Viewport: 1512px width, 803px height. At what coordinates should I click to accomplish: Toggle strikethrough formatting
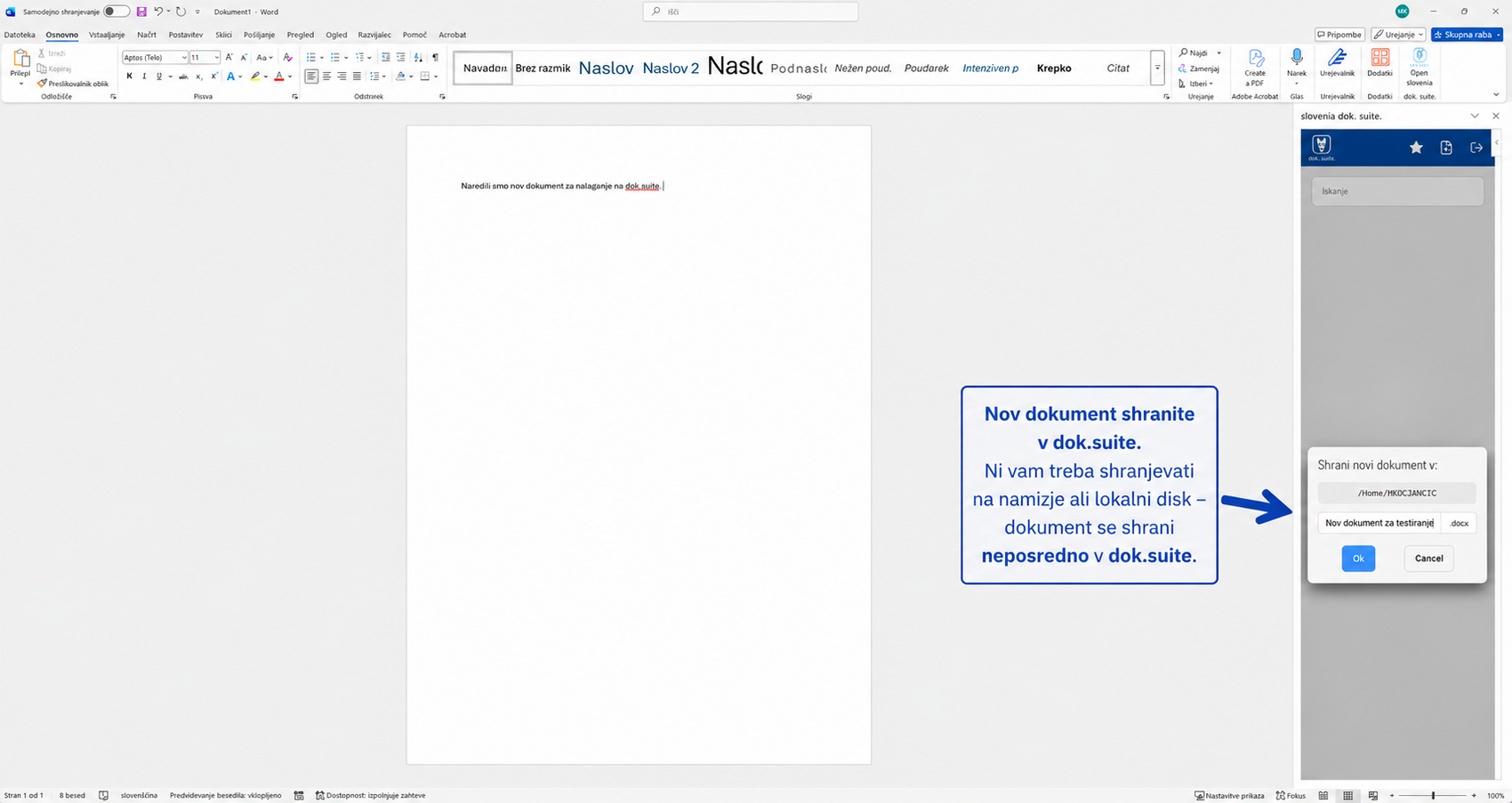(183, 76)
